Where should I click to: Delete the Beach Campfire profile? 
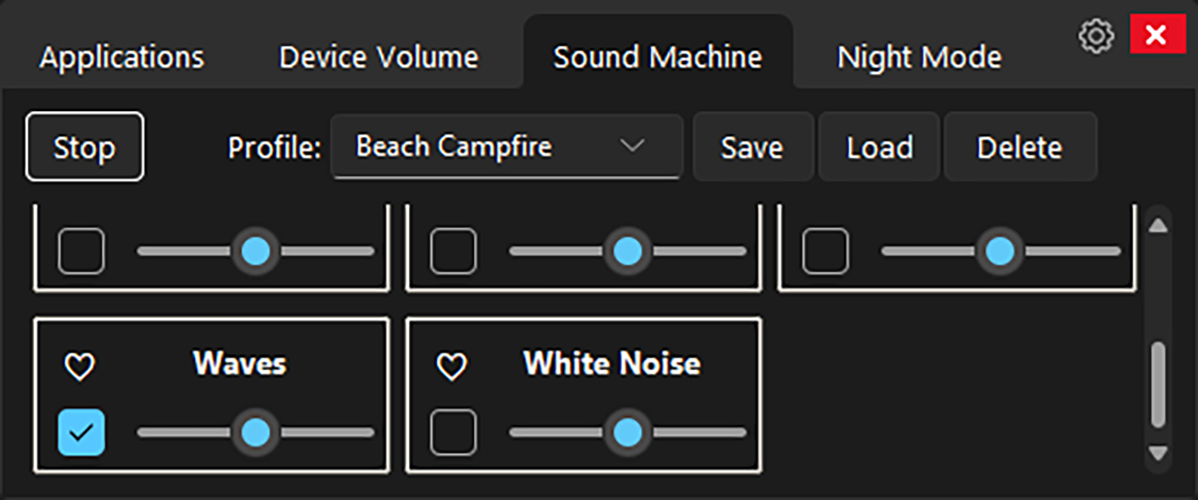[1020, 147]
